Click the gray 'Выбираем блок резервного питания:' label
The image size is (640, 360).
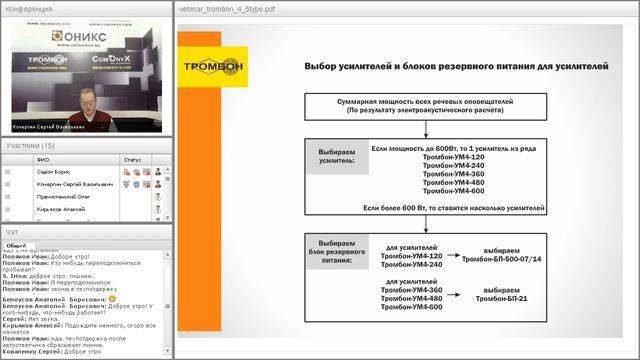tap(337, 252)
